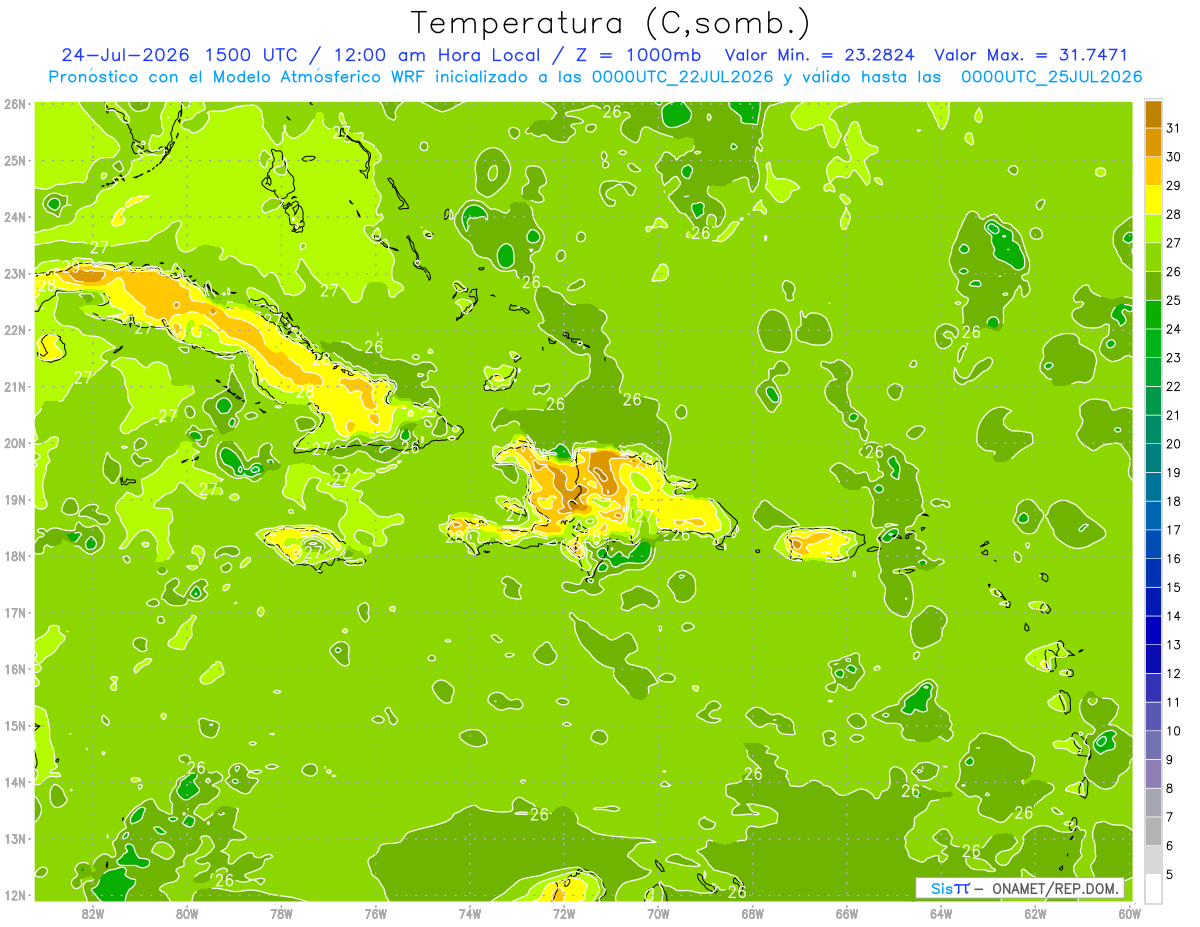Click the 26N latitude axis label
Screen dimensions: 1200x927
(15, 103)
